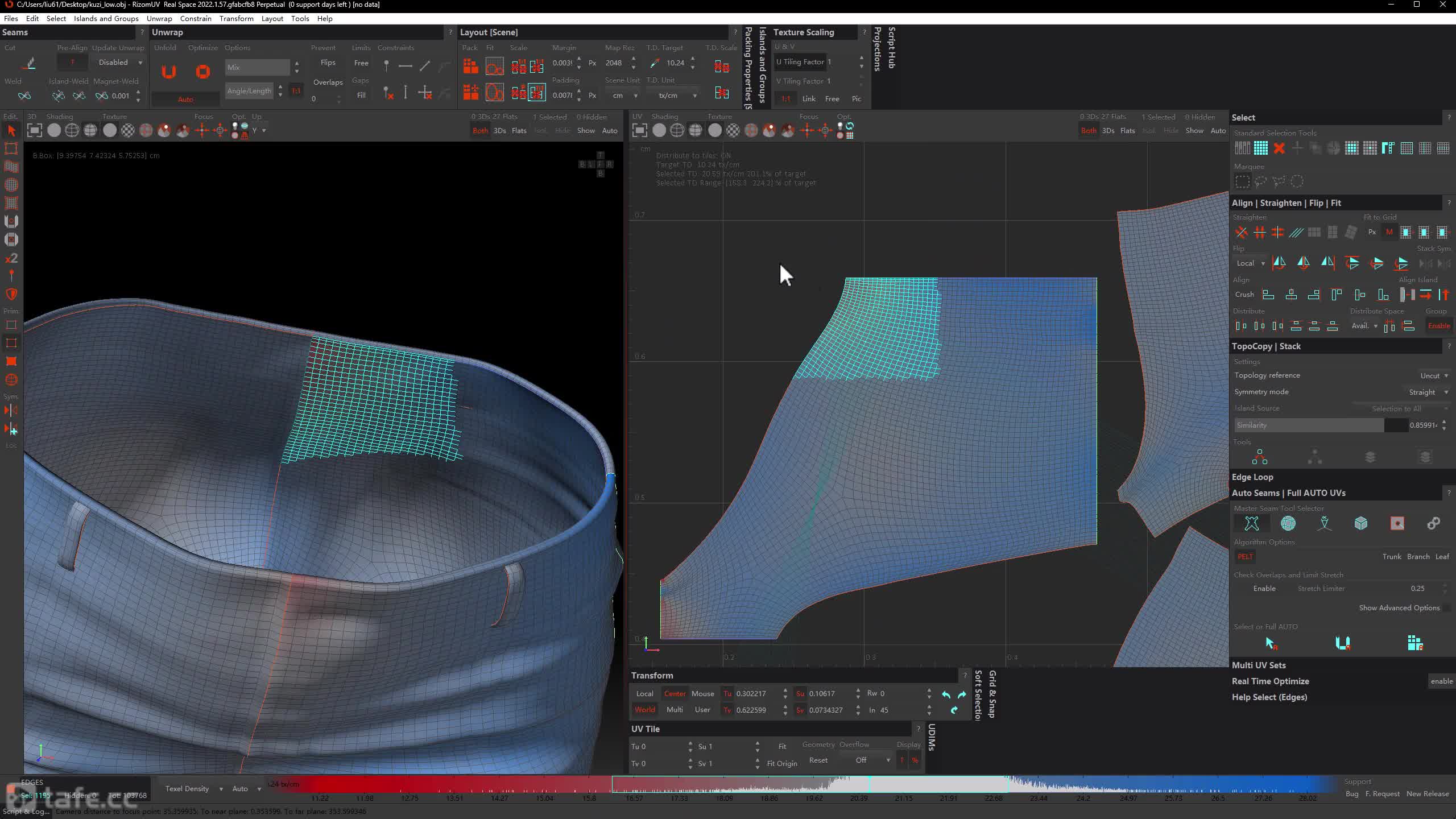Click the red X deselect icon in Select panel
1456x819 pixels.
tap(1279, 148)
